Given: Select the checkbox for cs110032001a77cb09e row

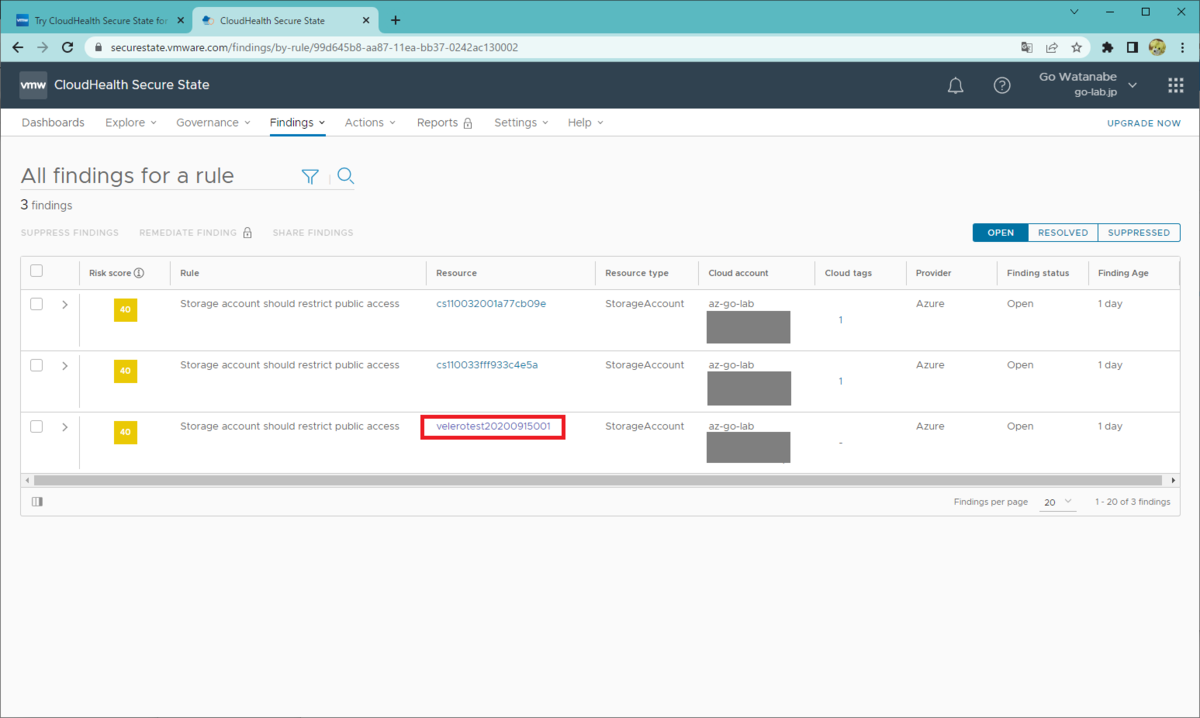Looking at the screenshot, I should coord(37,304).
